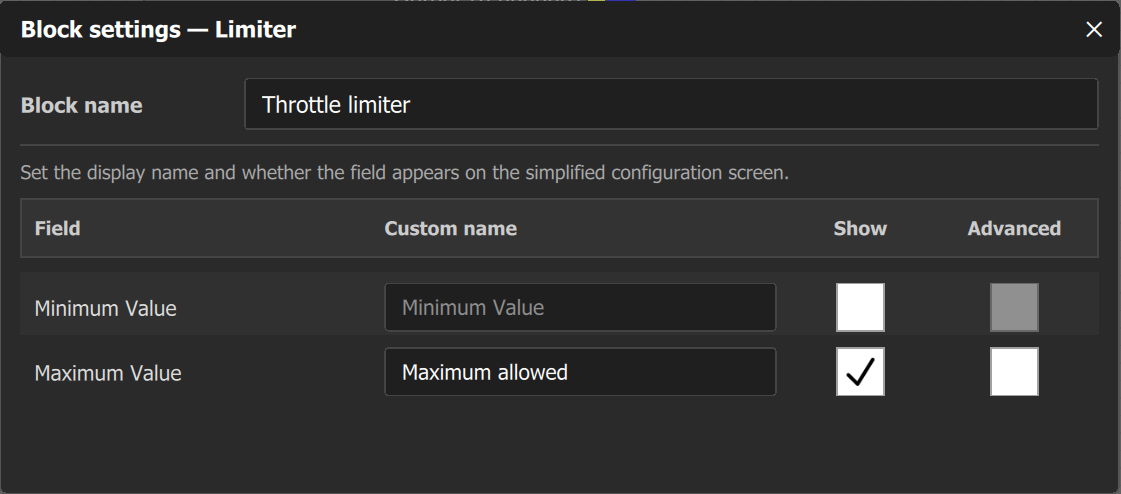Click the 'Advanced' column header
The width and height of the screenshot is (1121, 494).
click(1014, 229)
